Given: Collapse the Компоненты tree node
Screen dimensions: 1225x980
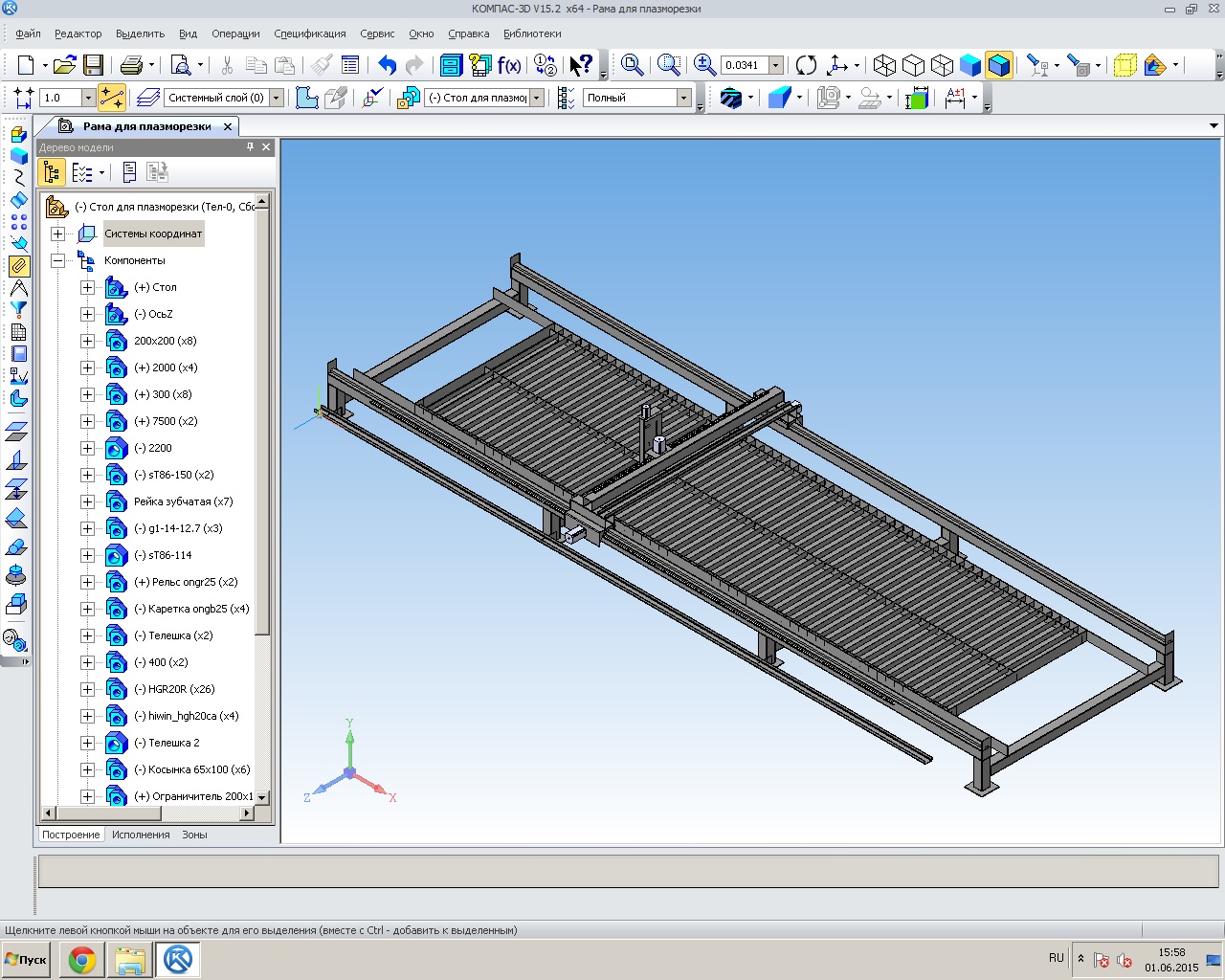Looking at the screenshot, I should pyautogui.click(x=58, y=260).
